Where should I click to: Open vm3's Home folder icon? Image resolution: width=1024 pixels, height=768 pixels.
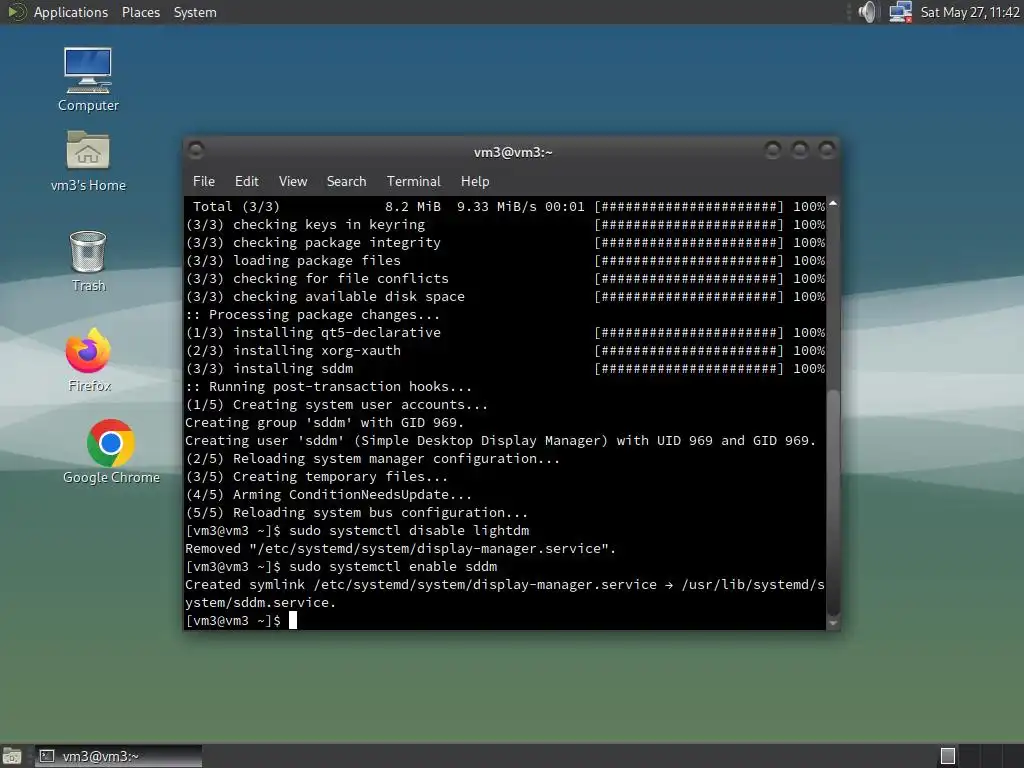[88, 161]
